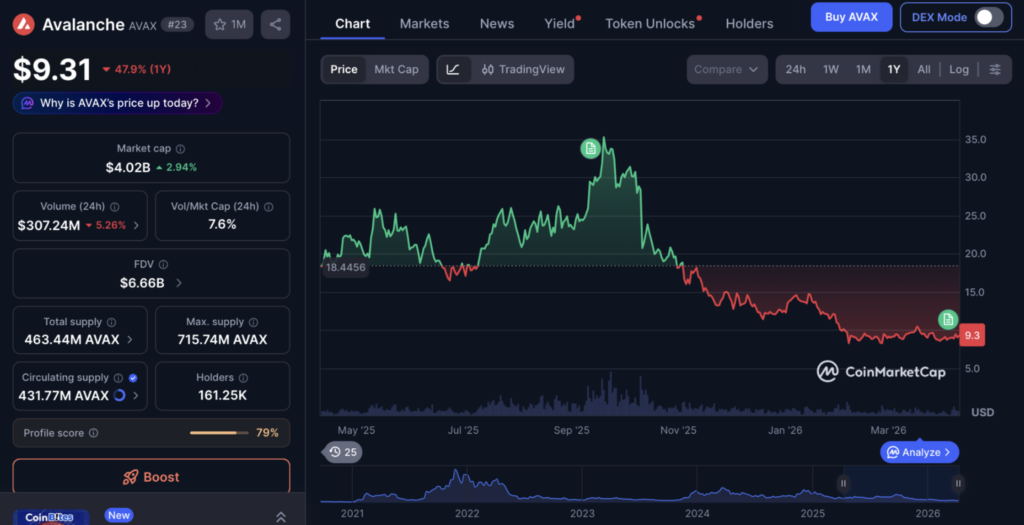The image size is (1024, 525).
Task: Click the Profile score info icon
Action: (x=93, y=433)
